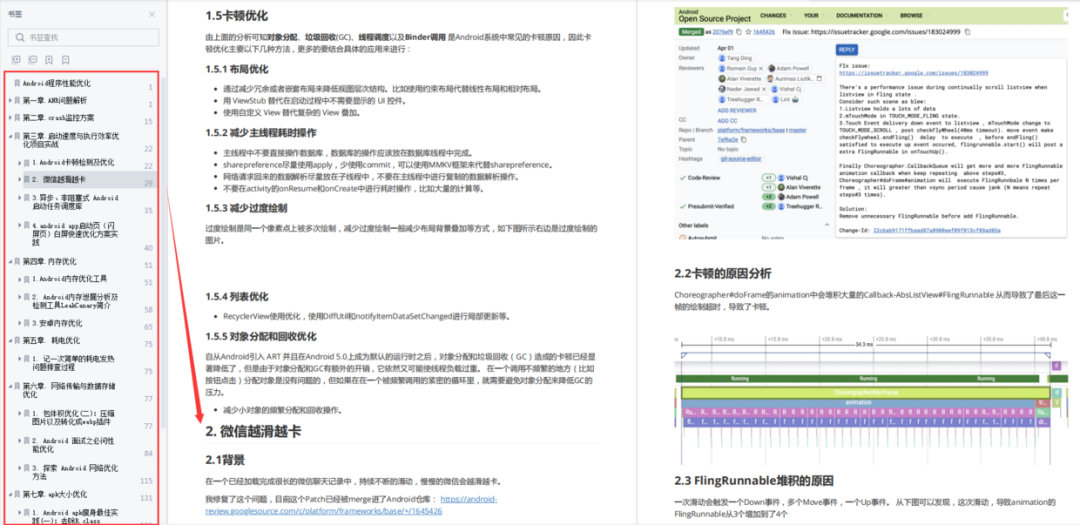1080x525 pixels.
Task: Click the add bookmark toolbar icon
Action: (x=49, y=61)
